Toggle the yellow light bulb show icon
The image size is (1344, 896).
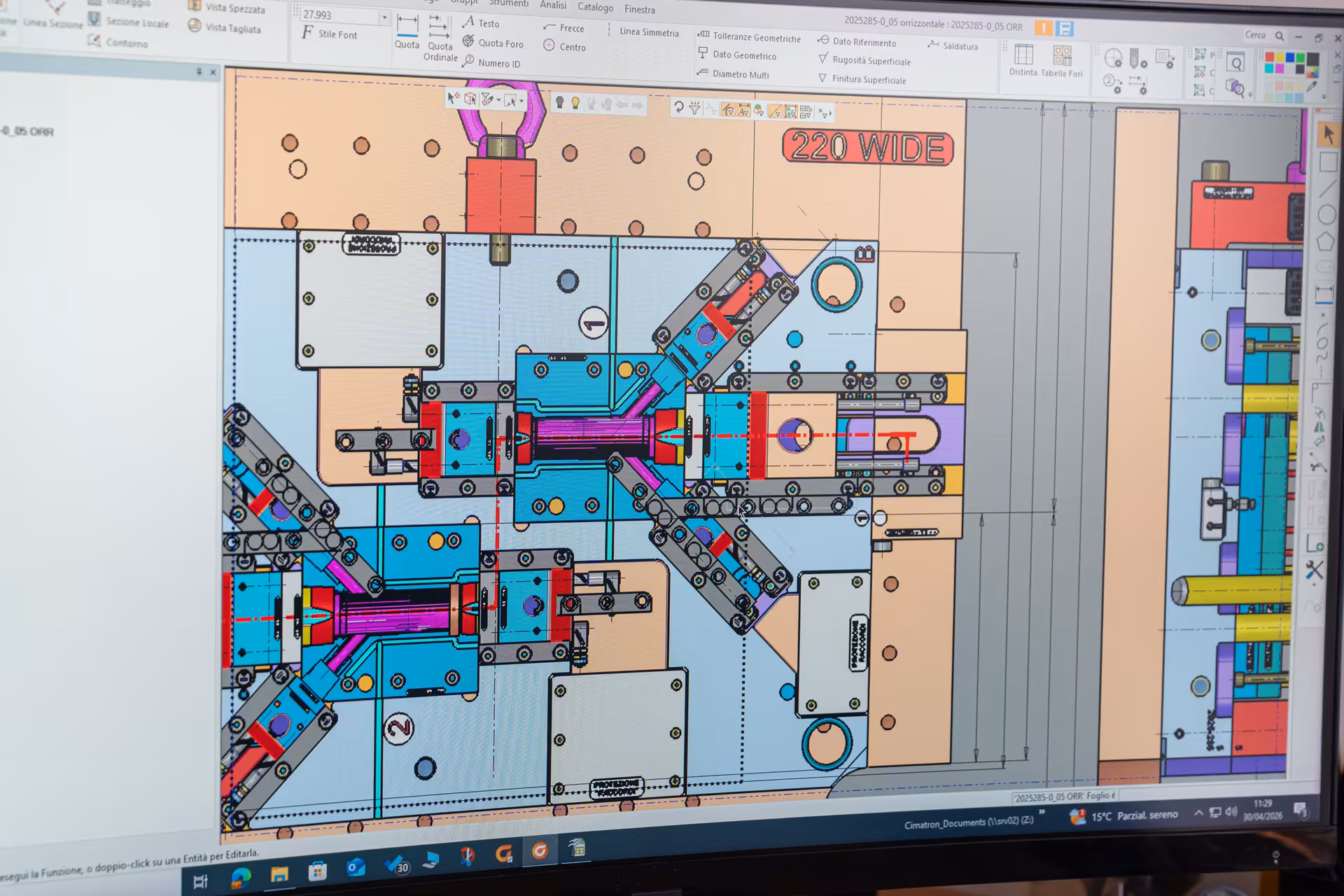pos(575,104)
